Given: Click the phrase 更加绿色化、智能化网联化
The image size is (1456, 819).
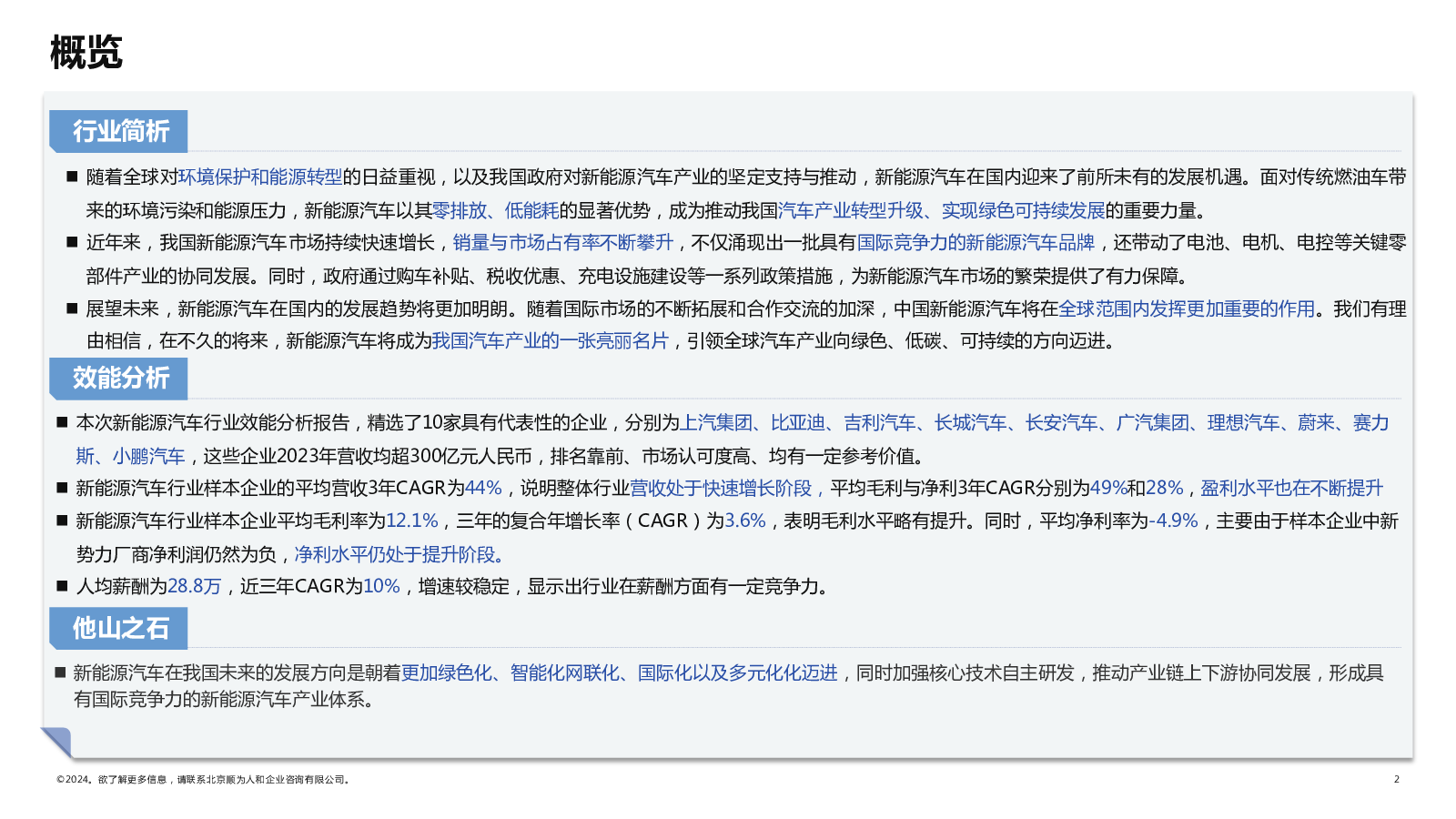Looking at the screenshot, I should click(x=511, y=672).
